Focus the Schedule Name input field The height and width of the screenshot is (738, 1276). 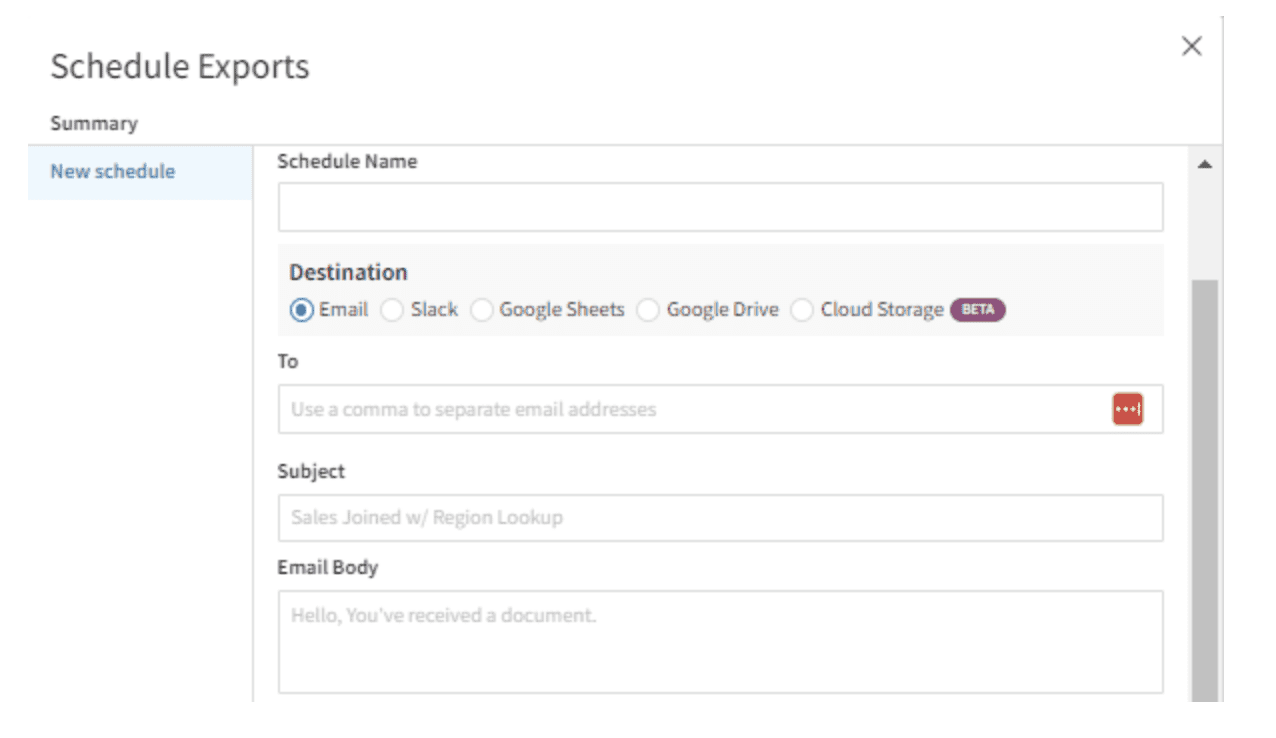(720, 207)
